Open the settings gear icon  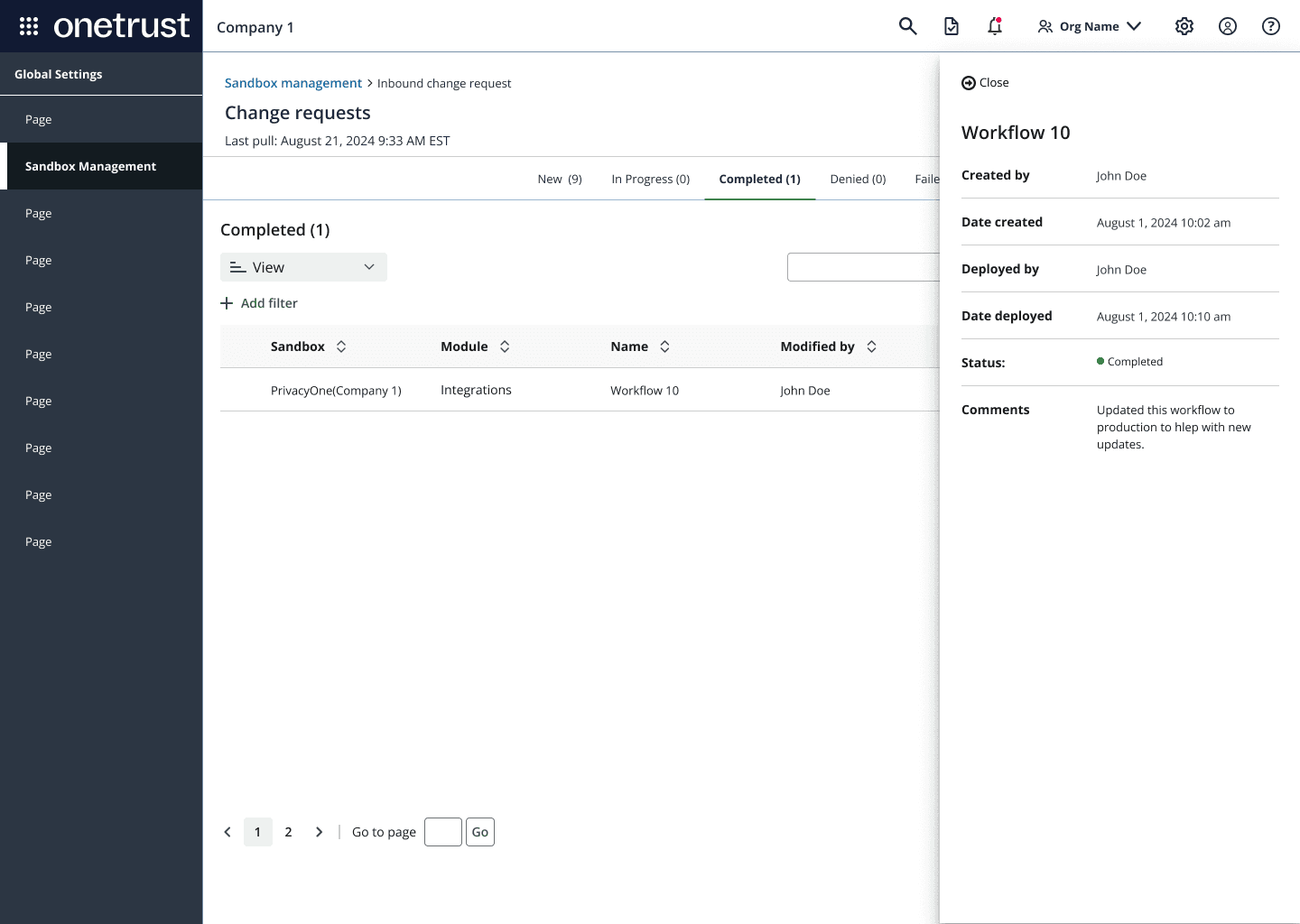[x=1184, y=26]
